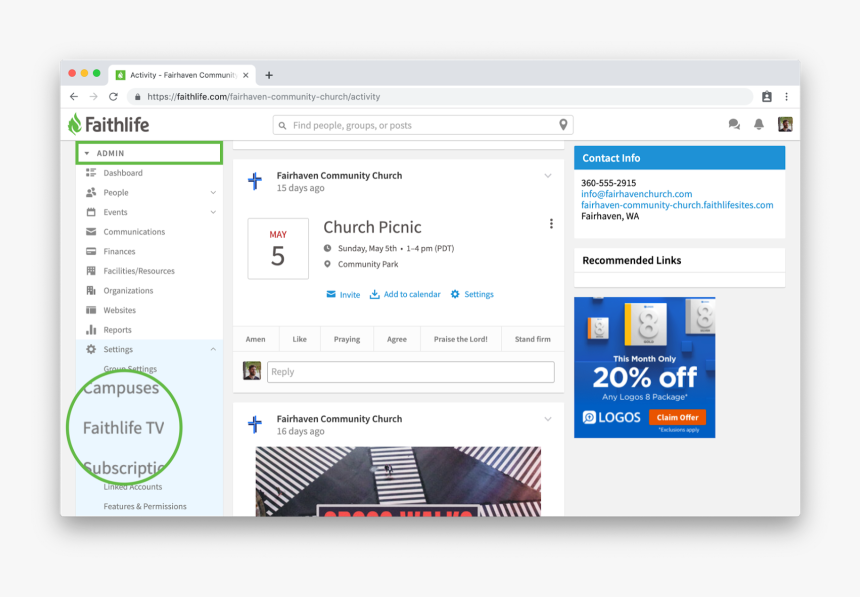Click the Fairhaven Community Church name on the picnic post
The image size is (860, 597).
pos(340,176)
